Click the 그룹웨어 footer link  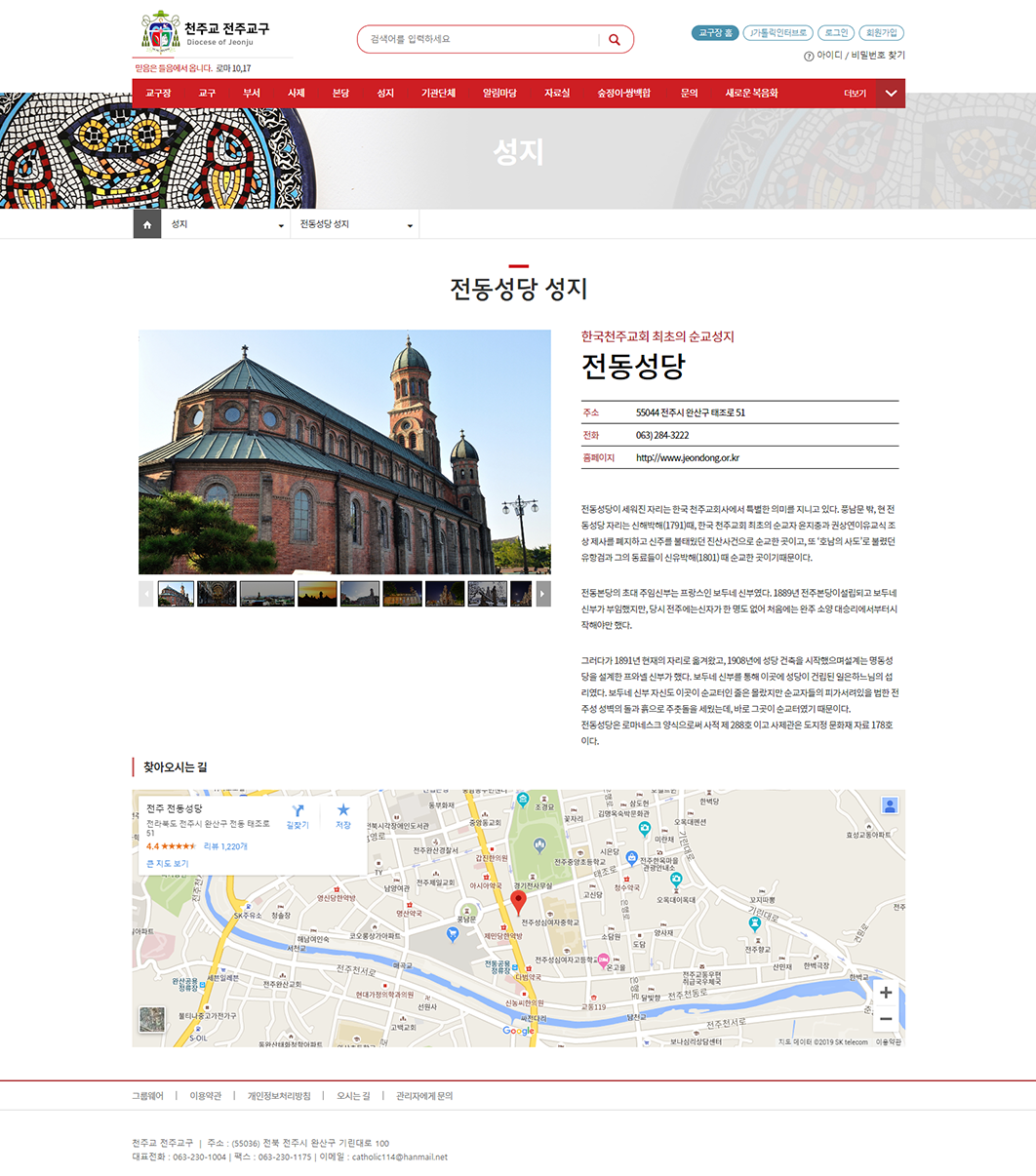[148, 1096]
